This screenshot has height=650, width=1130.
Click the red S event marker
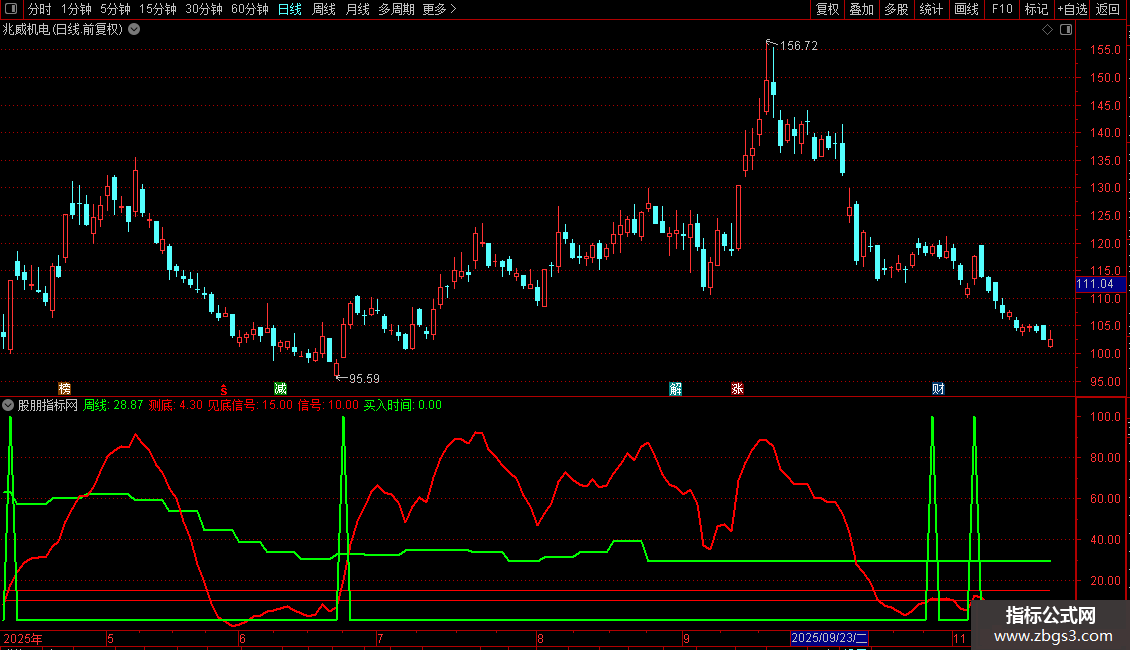point(224,389)
